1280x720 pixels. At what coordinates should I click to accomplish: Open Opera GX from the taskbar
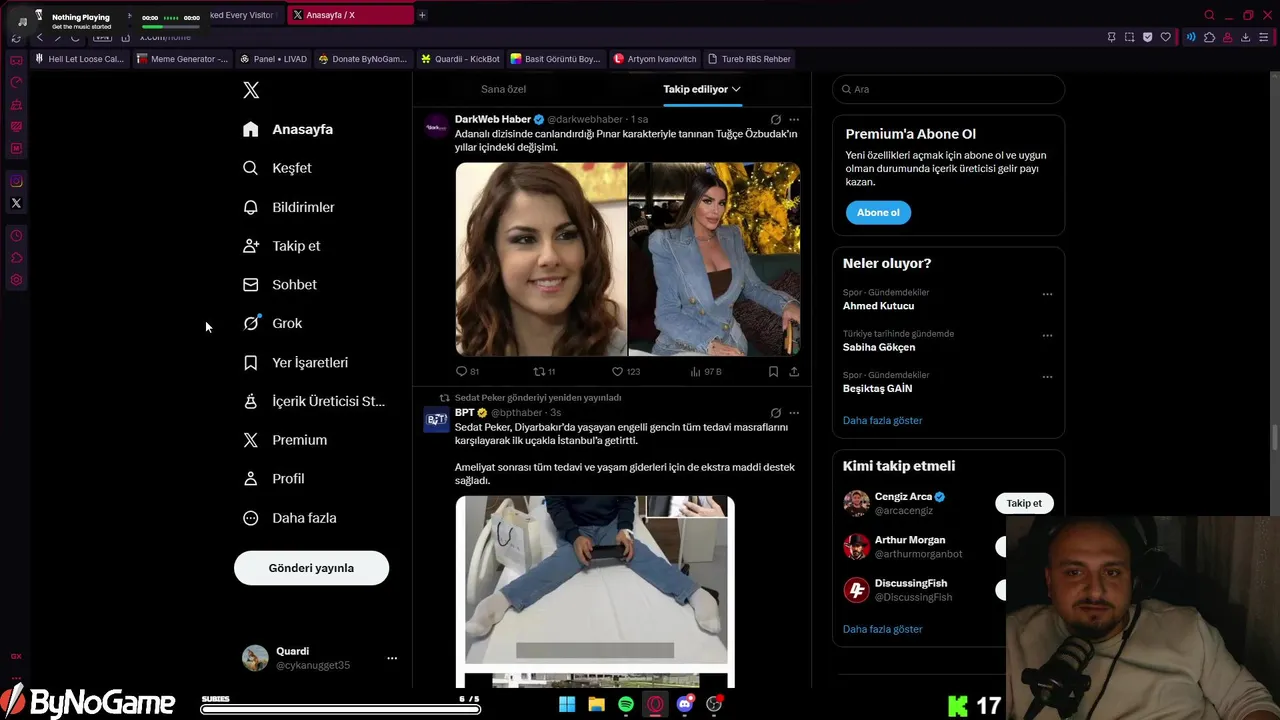(655, 704)
